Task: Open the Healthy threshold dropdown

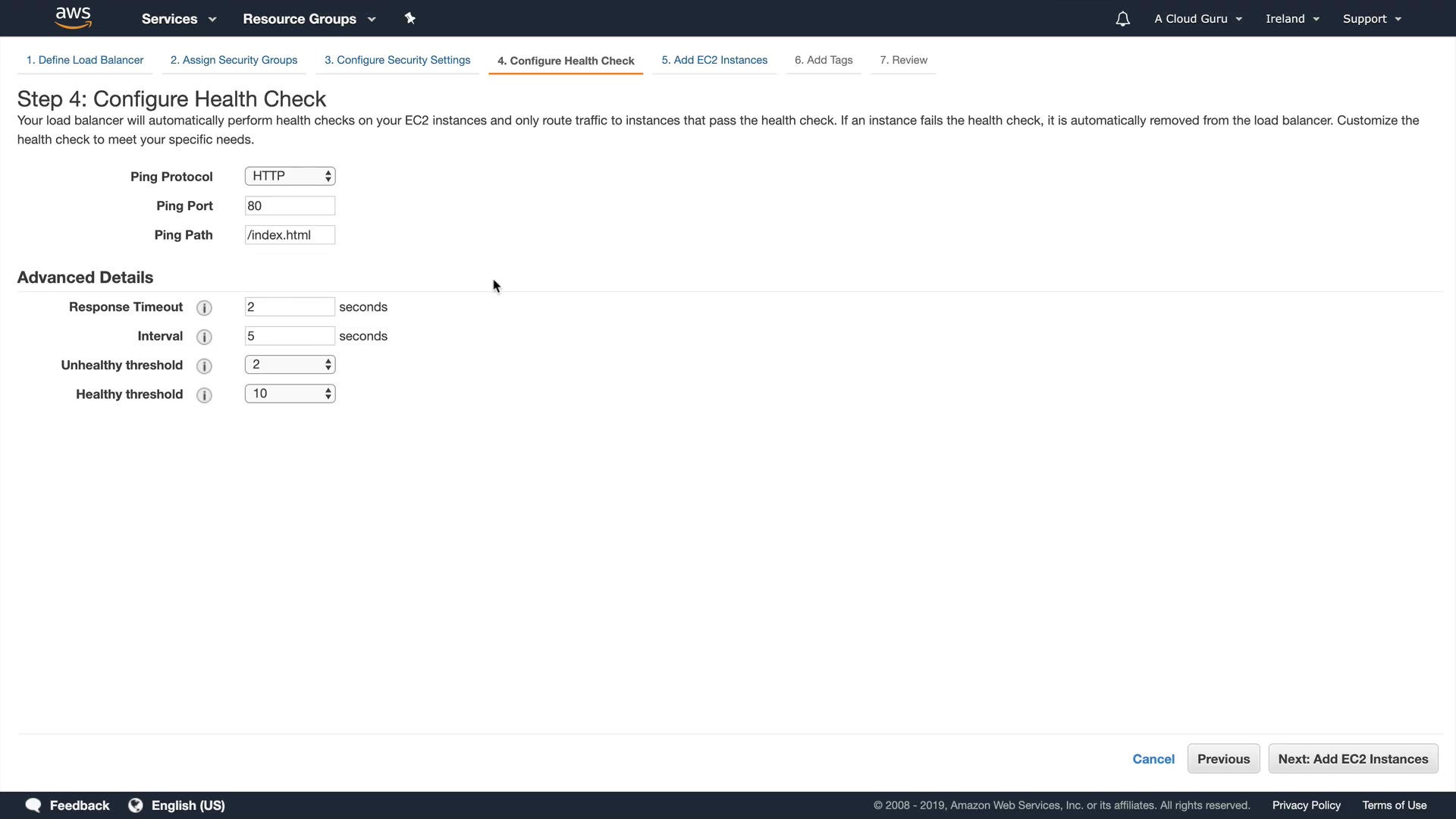Action: point(290,394)
